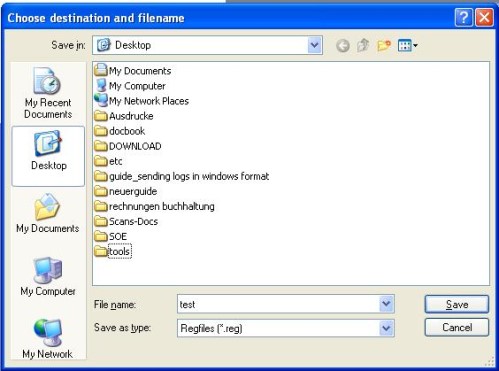Select the tools folder
This screenshot has width=499, height=371.
113,251
